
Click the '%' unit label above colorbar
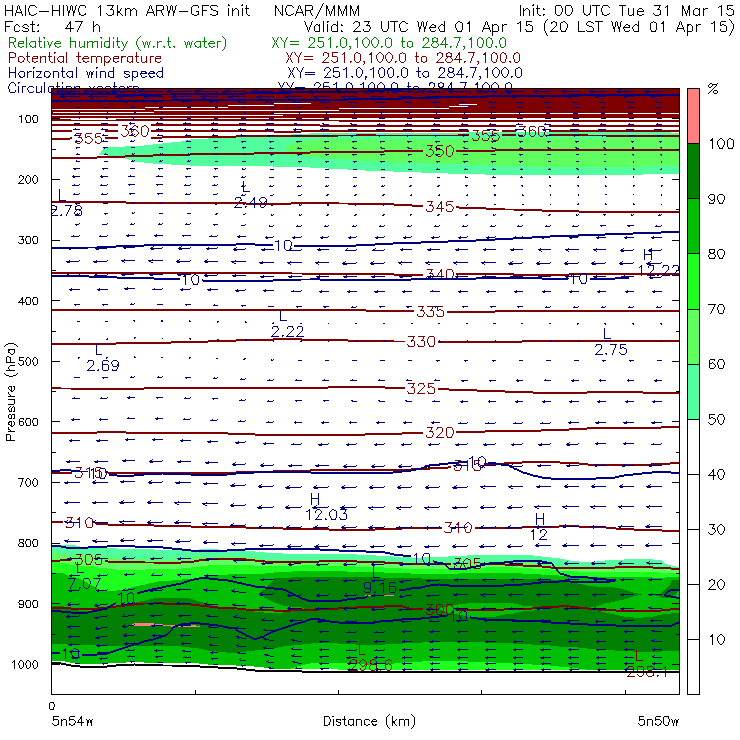pyautogui.click(x=713, y=89)
